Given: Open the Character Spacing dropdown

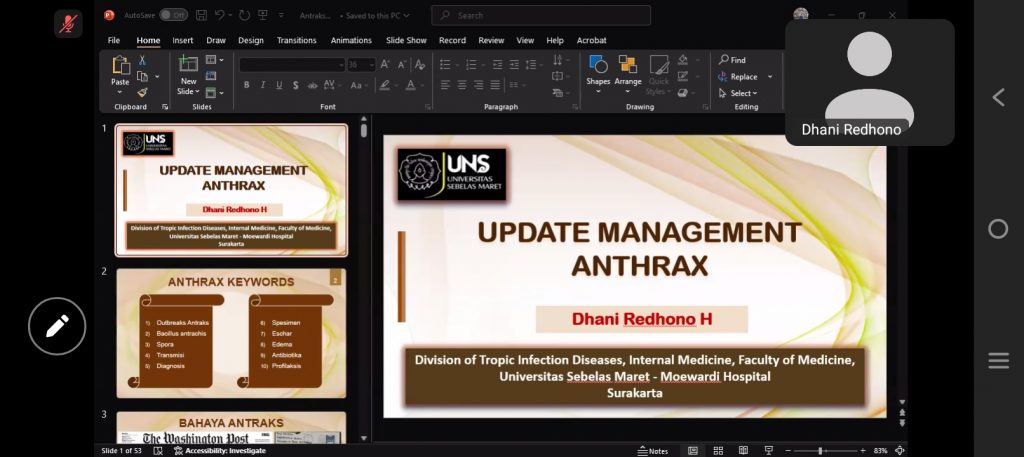Looking at the screenshot, I should click(x=332, y=85).
